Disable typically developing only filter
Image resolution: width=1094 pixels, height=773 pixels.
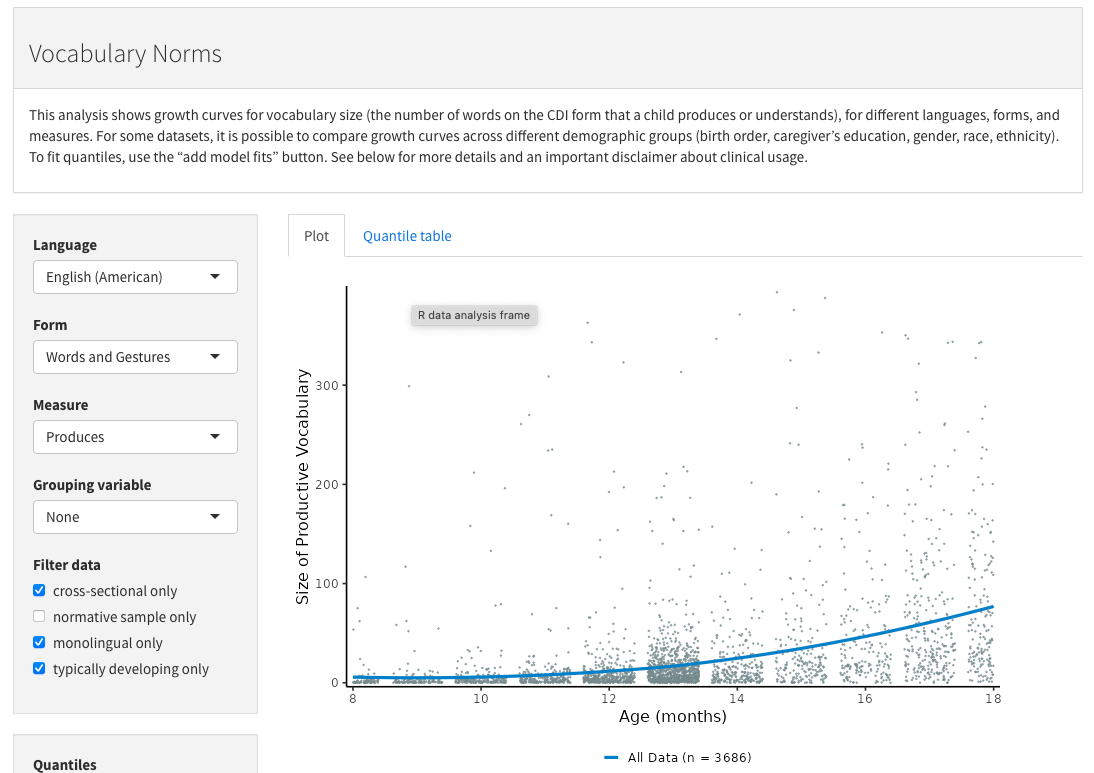pos(39,669)
